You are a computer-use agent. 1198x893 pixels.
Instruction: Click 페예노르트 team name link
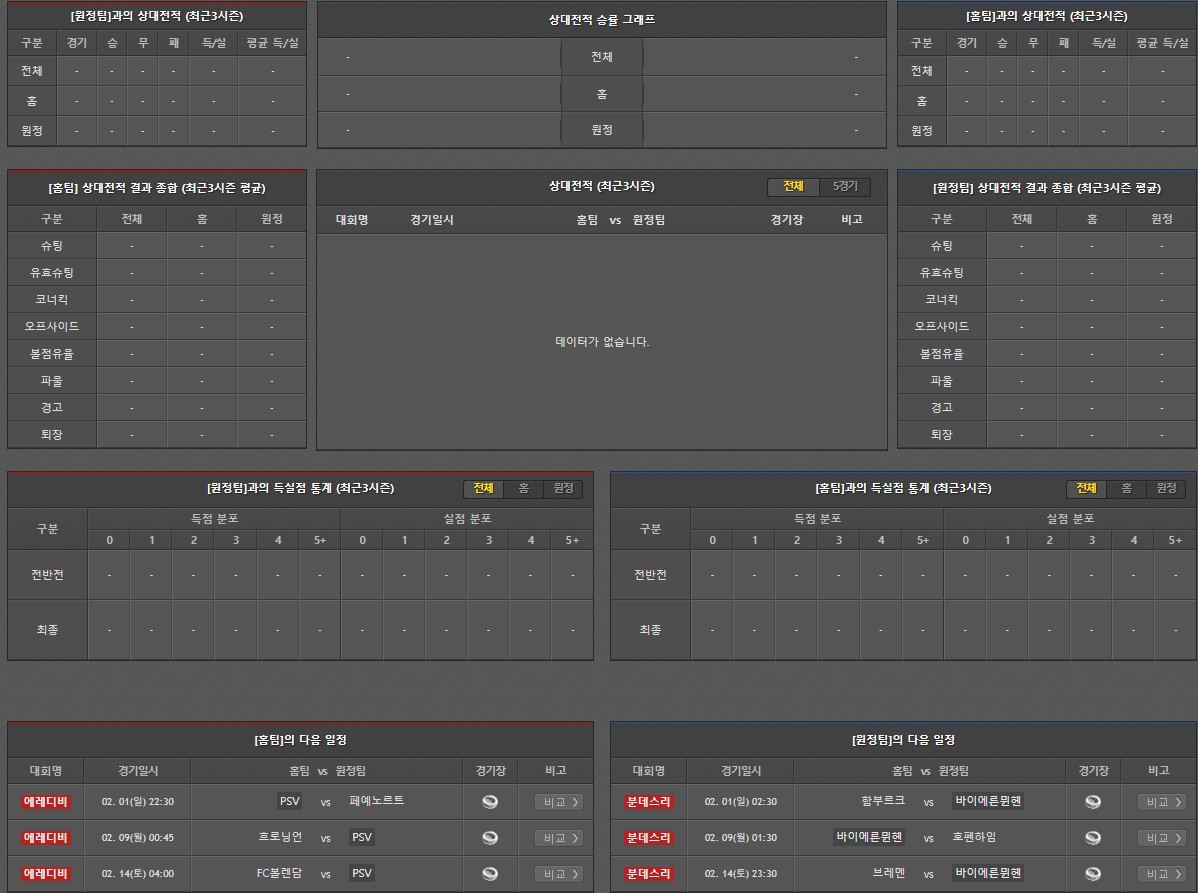point(377,801)
